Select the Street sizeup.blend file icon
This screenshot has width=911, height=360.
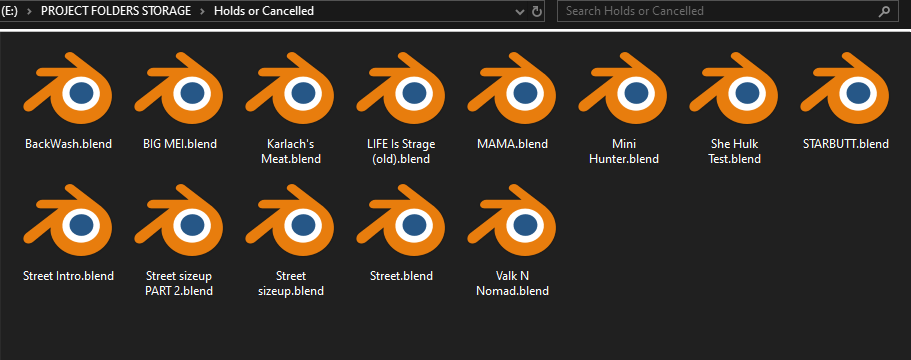click(290, 221)
